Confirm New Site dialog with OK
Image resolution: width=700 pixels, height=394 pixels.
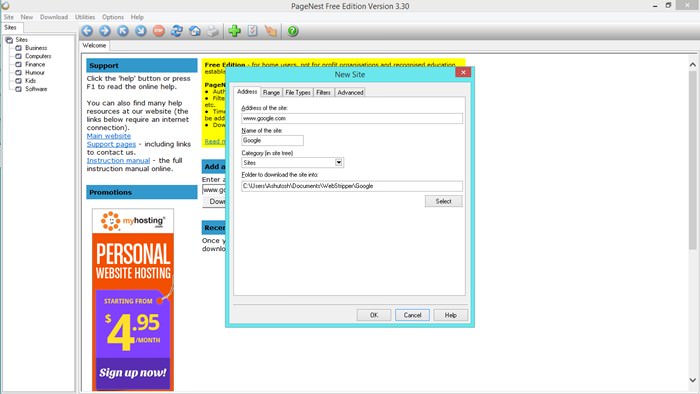[x=374, y=315]
